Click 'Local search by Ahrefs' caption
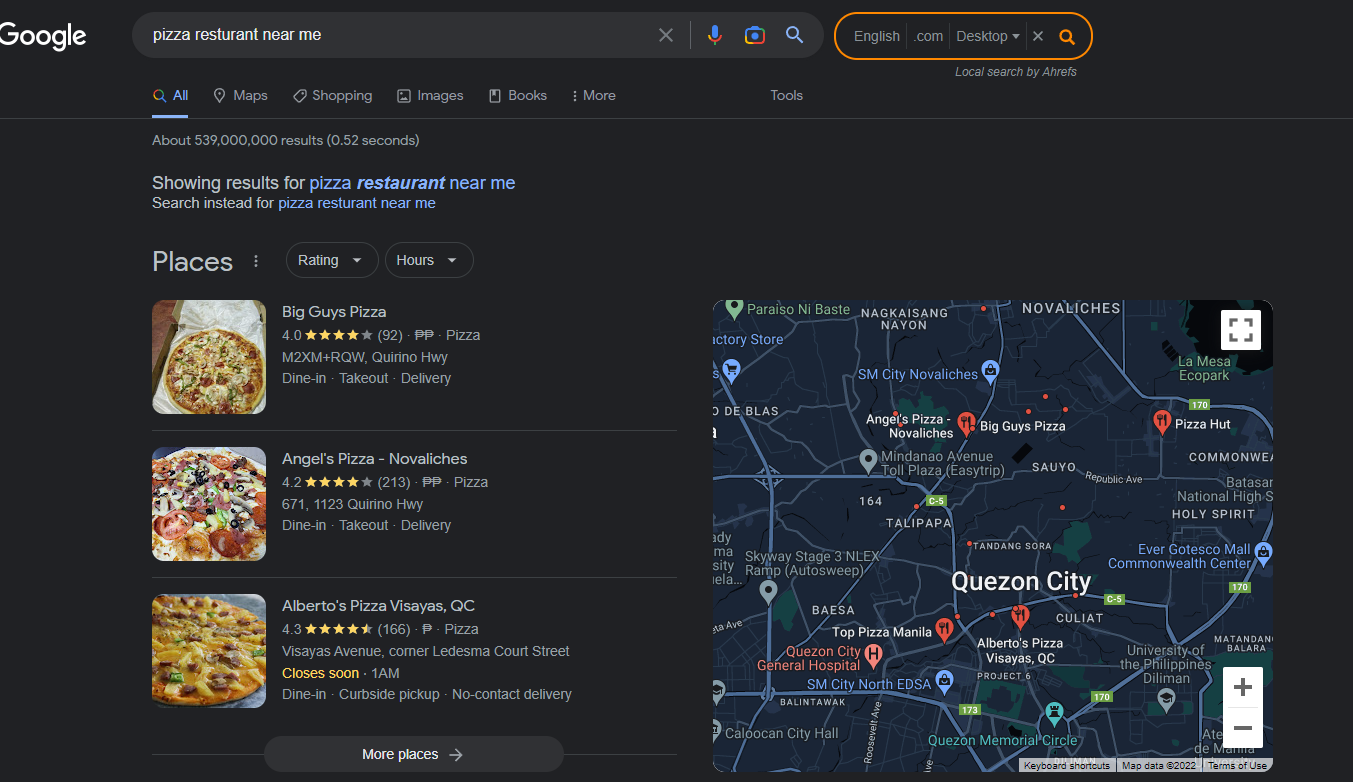The image size is (1353, 782). pos(1016,72)
